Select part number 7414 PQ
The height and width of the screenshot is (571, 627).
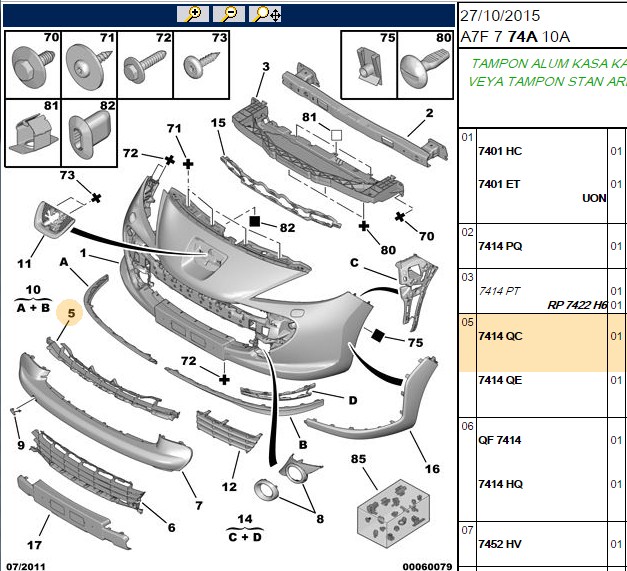pos(500,246)
